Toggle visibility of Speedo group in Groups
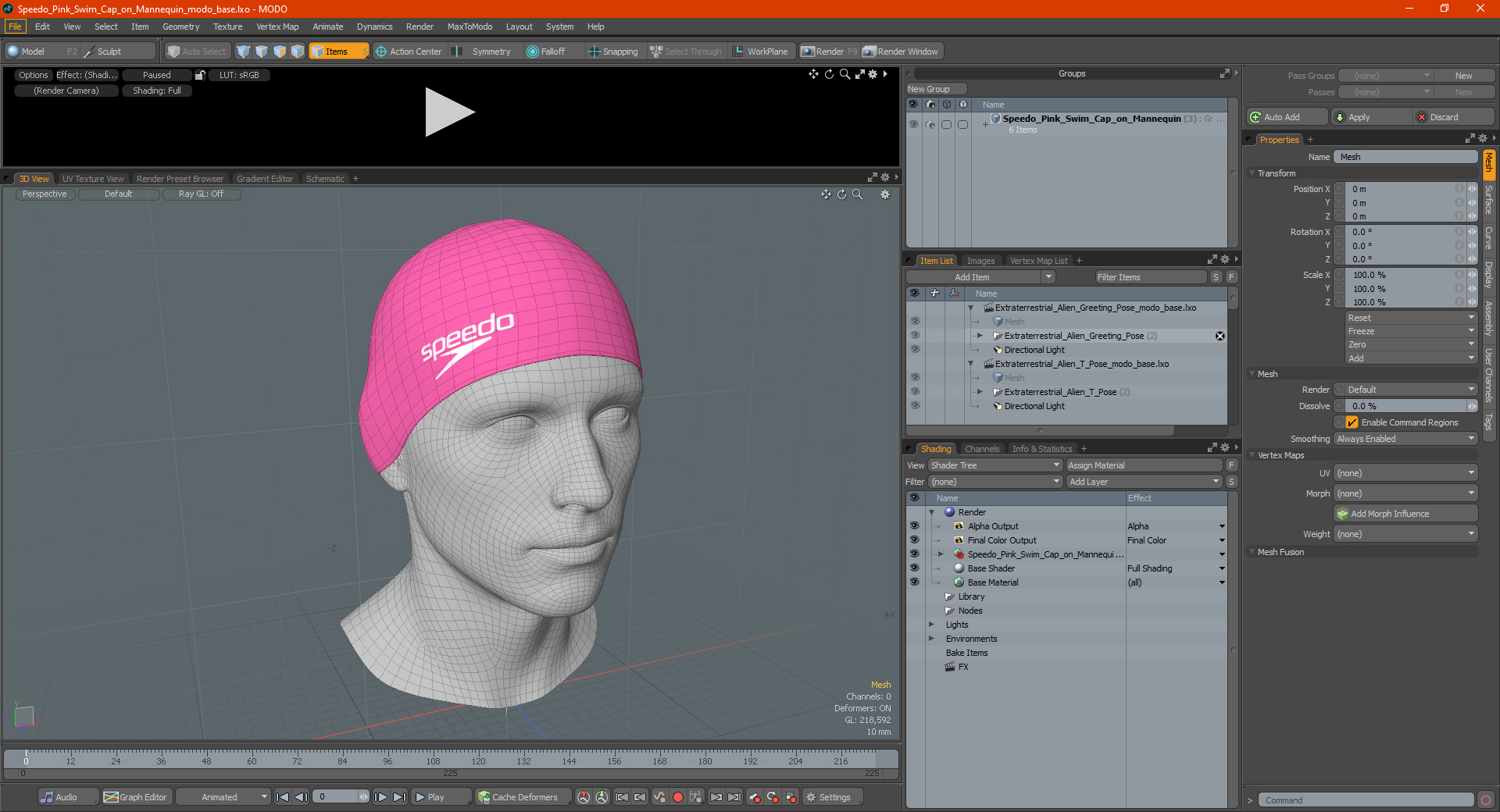Image resolution: width=1500 pixels, height=812 pixels. [x=913, y=123]
